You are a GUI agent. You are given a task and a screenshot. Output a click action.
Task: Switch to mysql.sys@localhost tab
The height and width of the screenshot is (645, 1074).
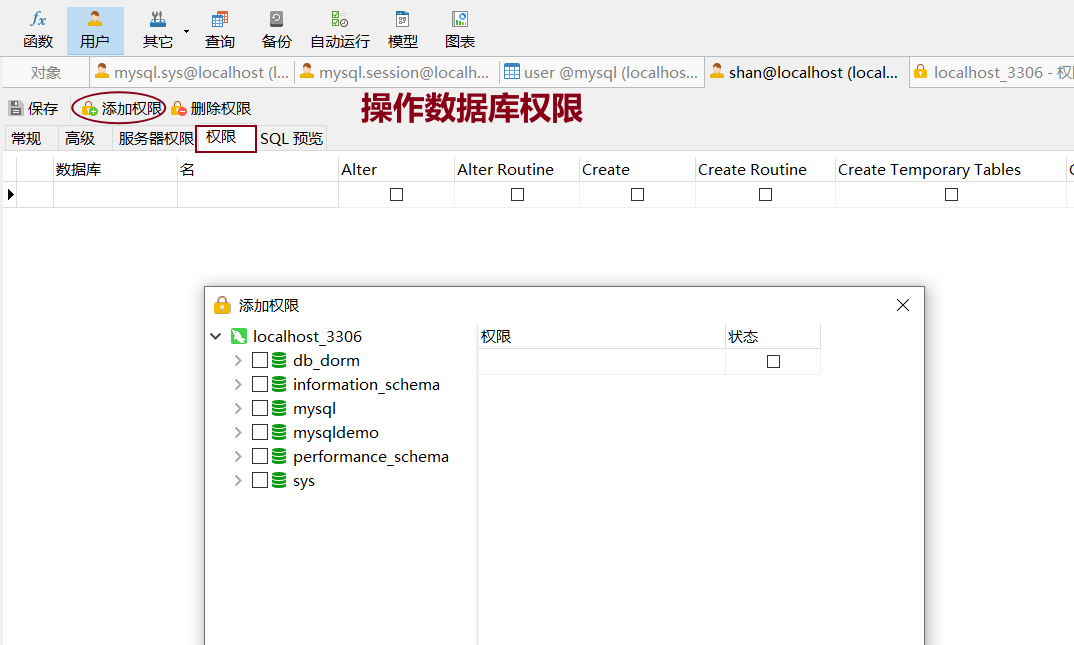(192, 73)
